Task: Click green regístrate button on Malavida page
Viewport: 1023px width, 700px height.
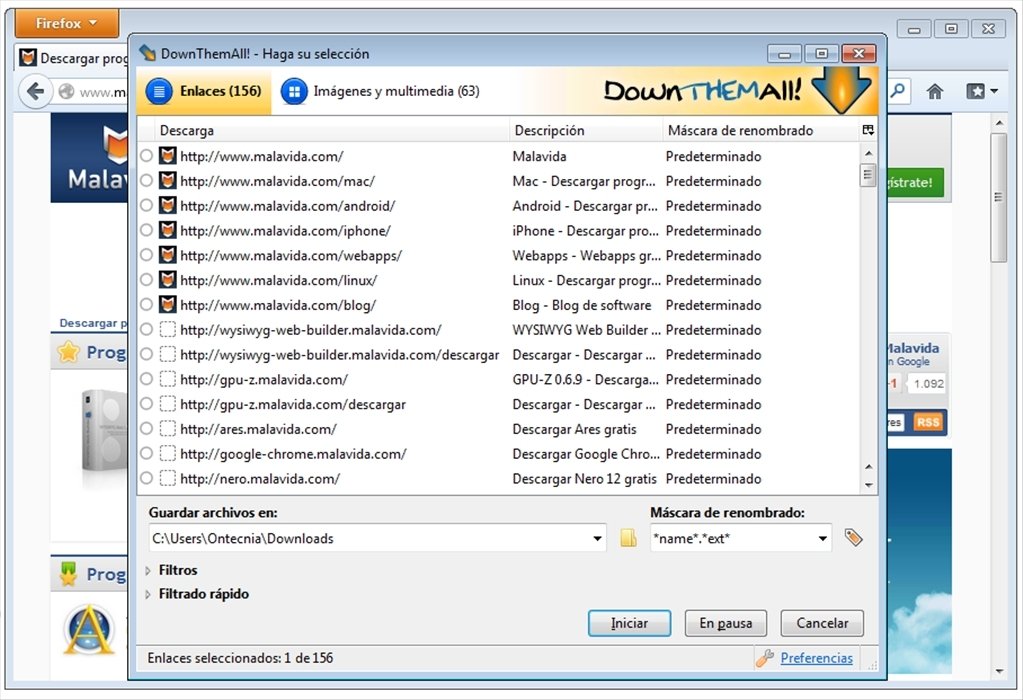Action: [915, 182]
